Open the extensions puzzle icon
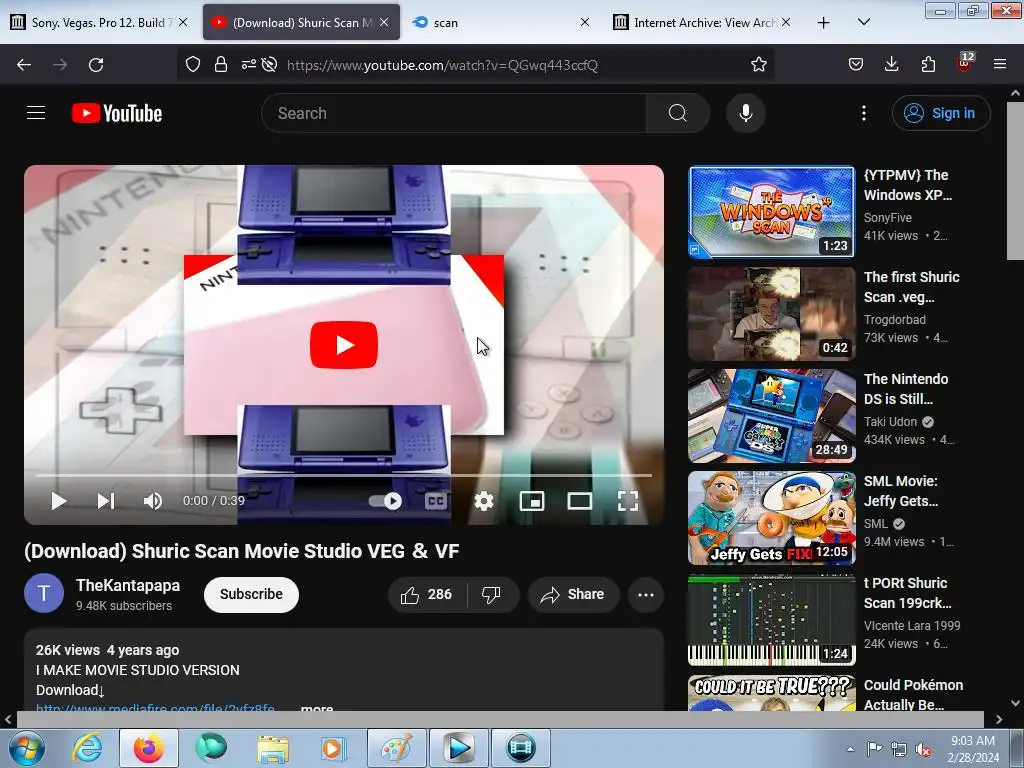The image size is (1024, 768). (928, 65)
